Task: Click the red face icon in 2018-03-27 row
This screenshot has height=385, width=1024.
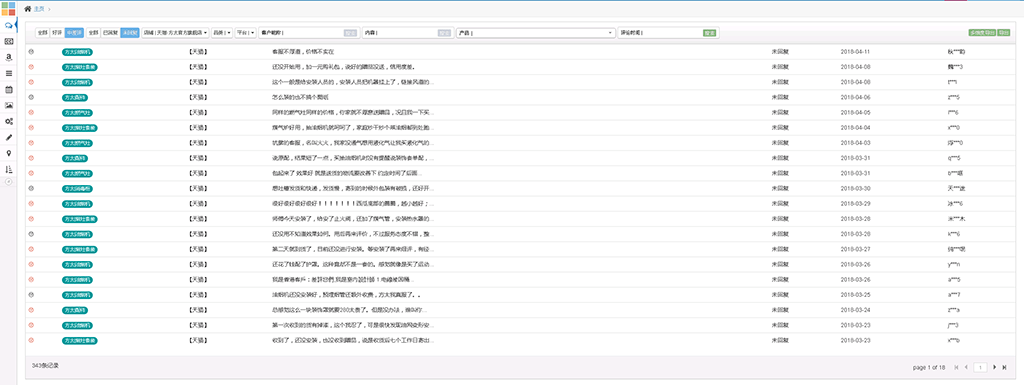Action: tap(31, 249)
